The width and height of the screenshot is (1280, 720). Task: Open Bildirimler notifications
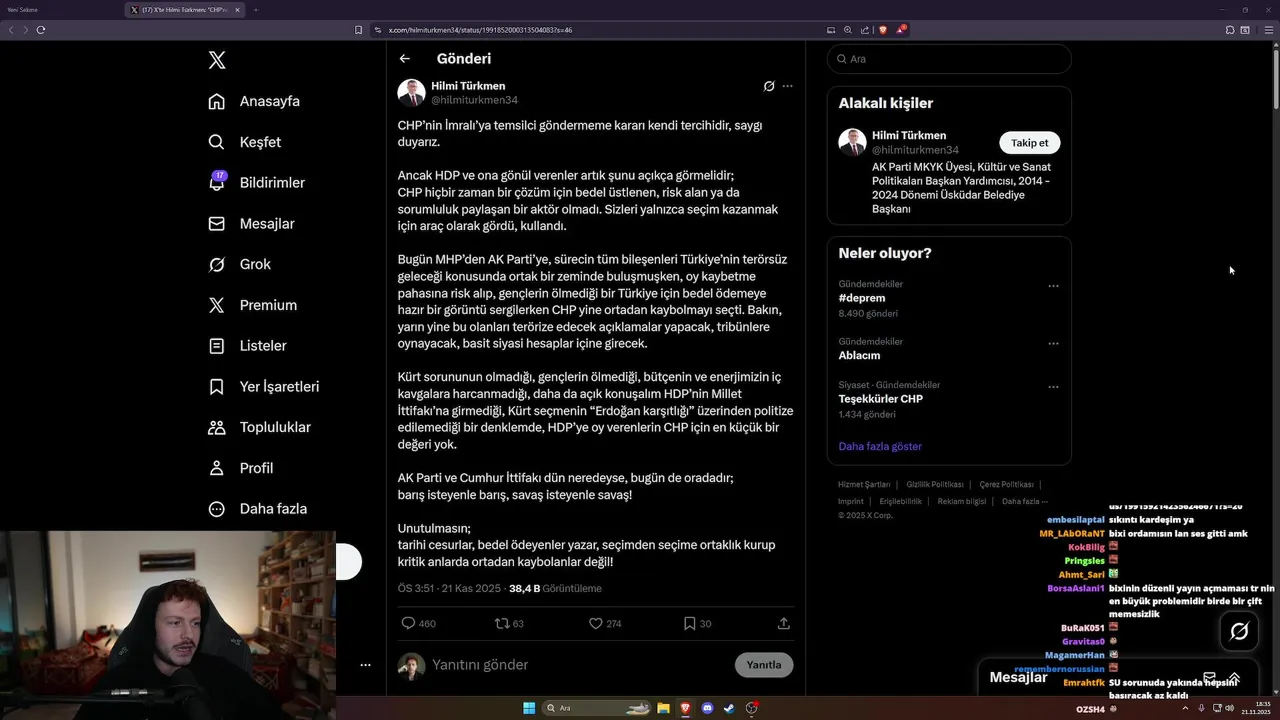pyautogui.click(x=256, y=183)
